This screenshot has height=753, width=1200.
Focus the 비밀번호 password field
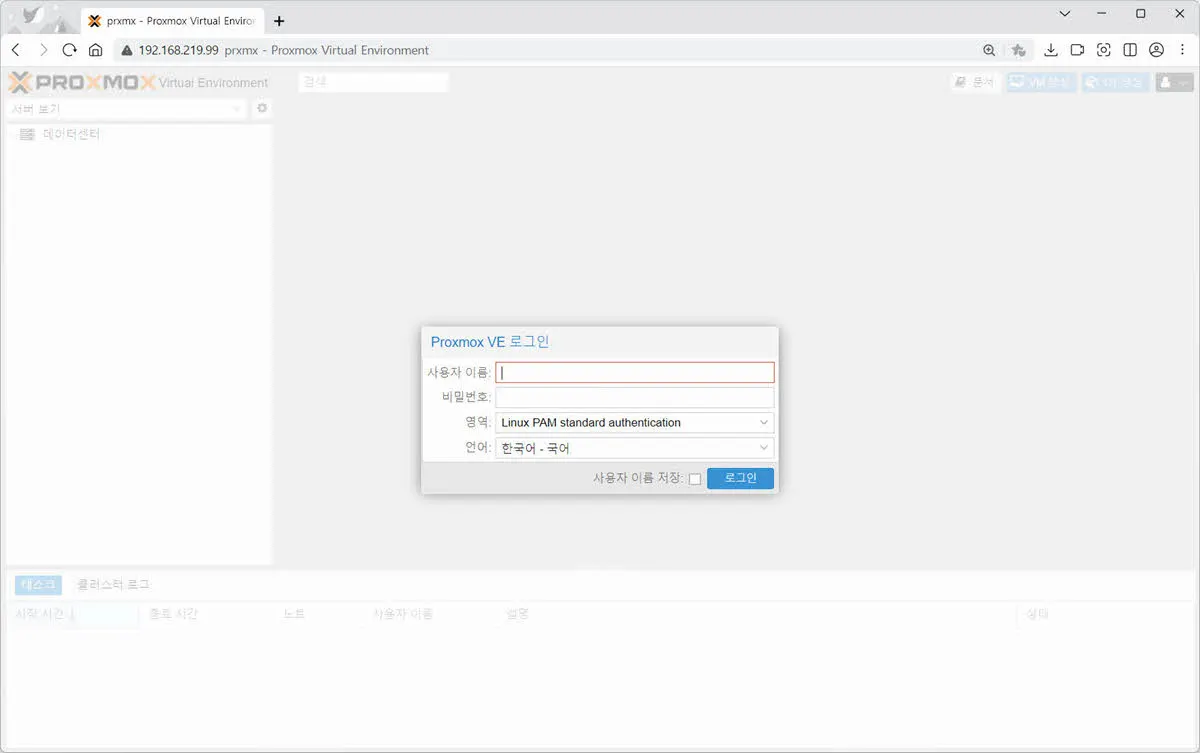(x=634, y=398)
